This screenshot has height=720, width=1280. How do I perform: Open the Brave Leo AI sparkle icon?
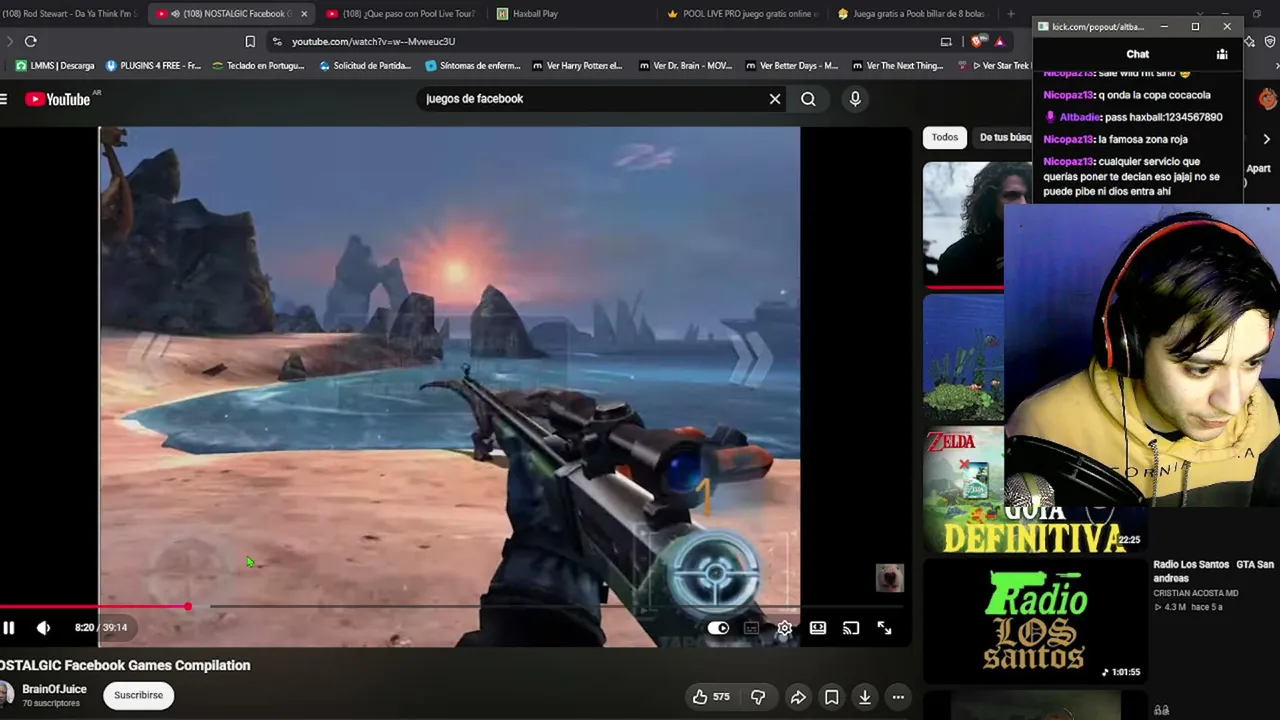pos(1250,41)
